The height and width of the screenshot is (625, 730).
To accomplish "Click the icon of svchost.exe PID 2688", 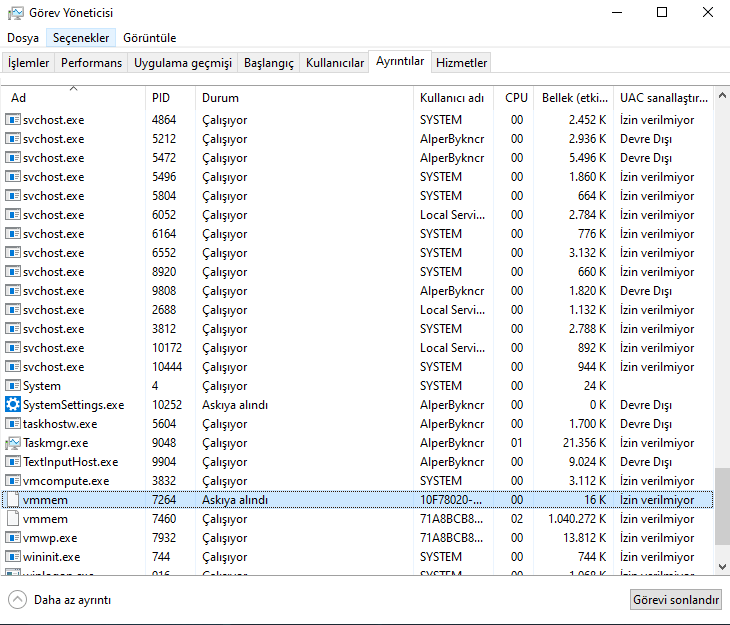I will pos(13,309).
